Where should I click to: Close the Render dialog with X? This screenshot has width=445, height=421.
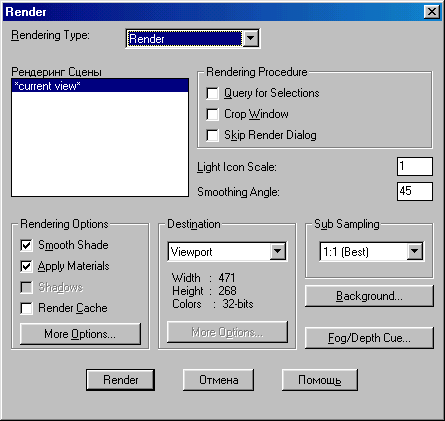click(432, 12)
